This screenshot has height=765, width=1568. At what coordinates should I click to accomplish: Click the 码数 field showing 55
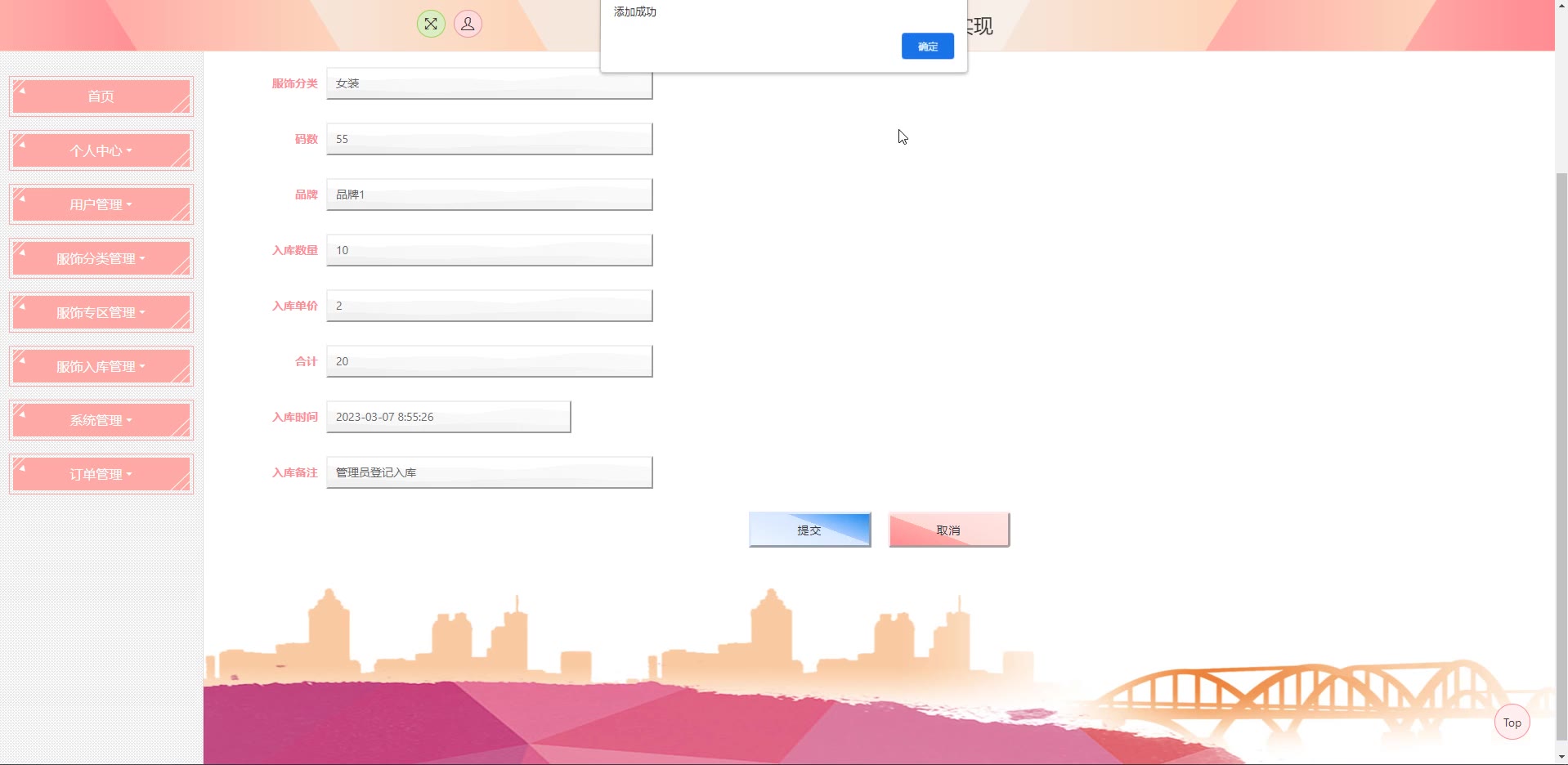pos(489,139)
